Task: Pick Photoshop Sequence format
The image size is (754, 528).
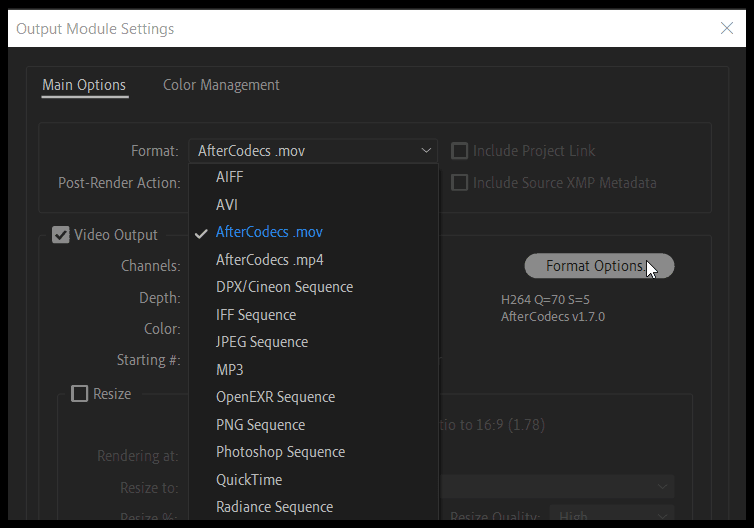Action: [314, 452]
